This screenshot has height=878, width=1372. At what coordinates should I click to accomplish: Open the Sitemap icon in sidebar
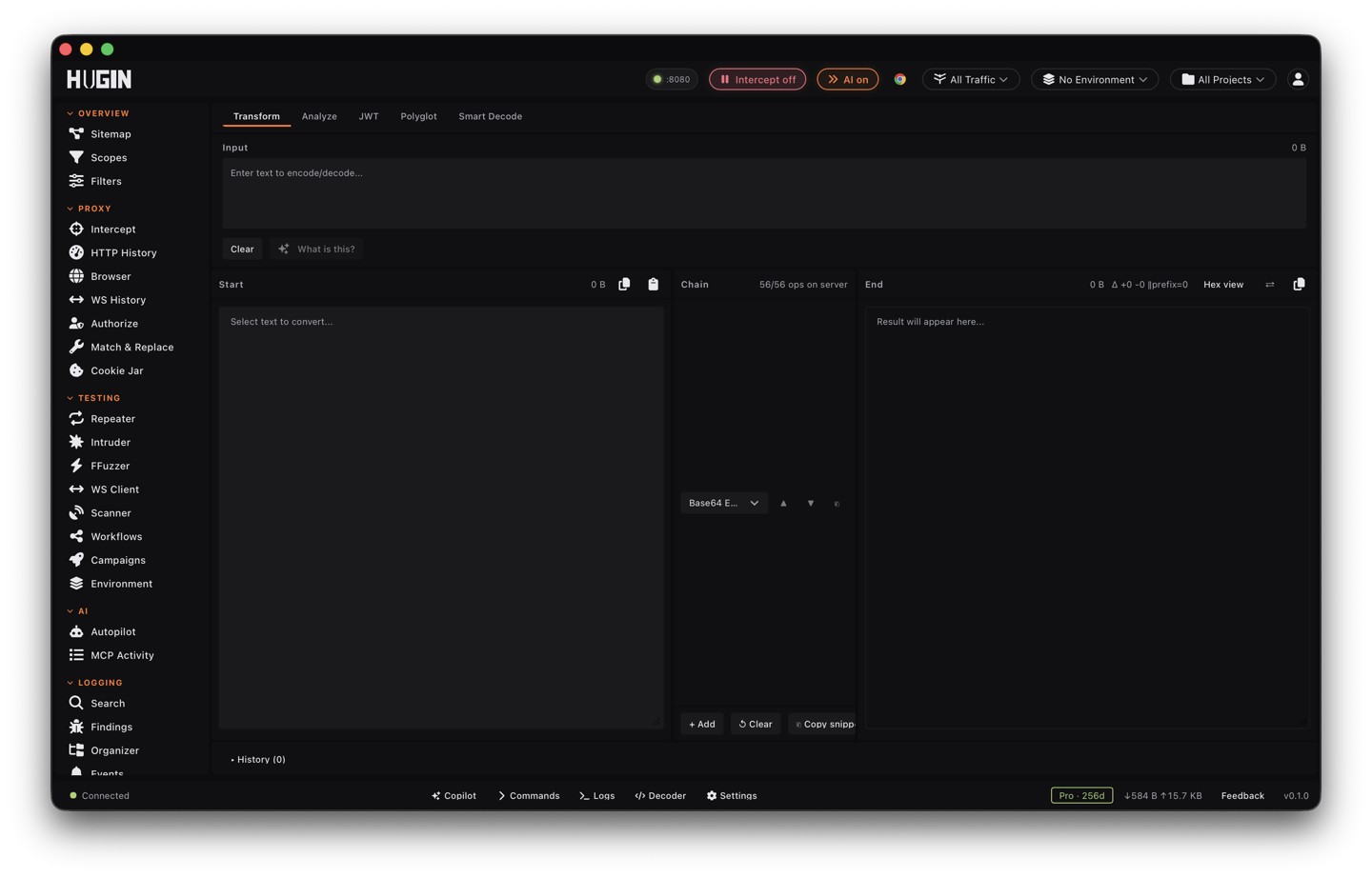pyautogui.click(x=76, y=134)
